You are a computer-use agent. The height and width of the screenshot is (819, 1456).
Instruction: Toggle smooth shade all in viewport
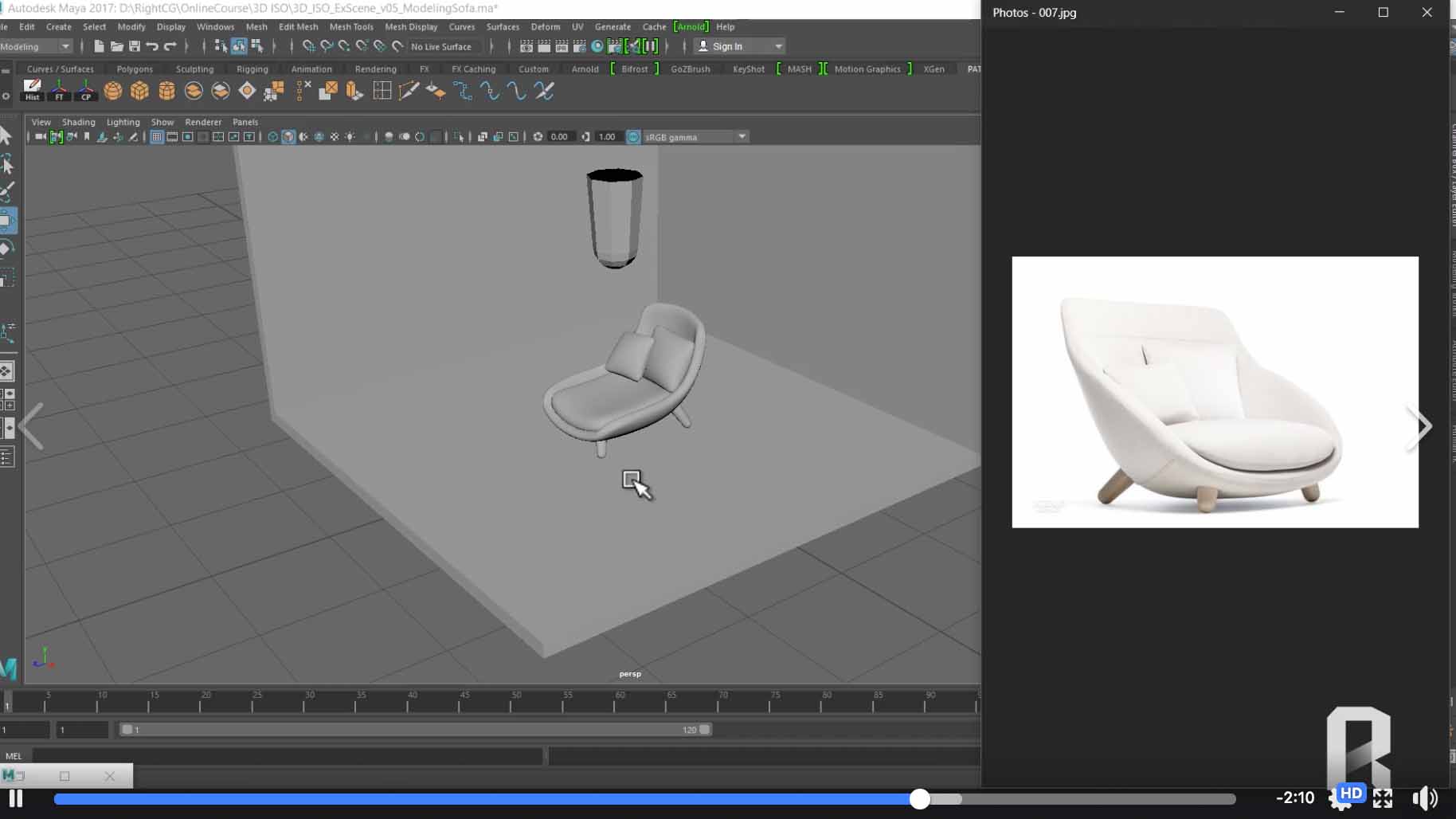tap(288, 137)
